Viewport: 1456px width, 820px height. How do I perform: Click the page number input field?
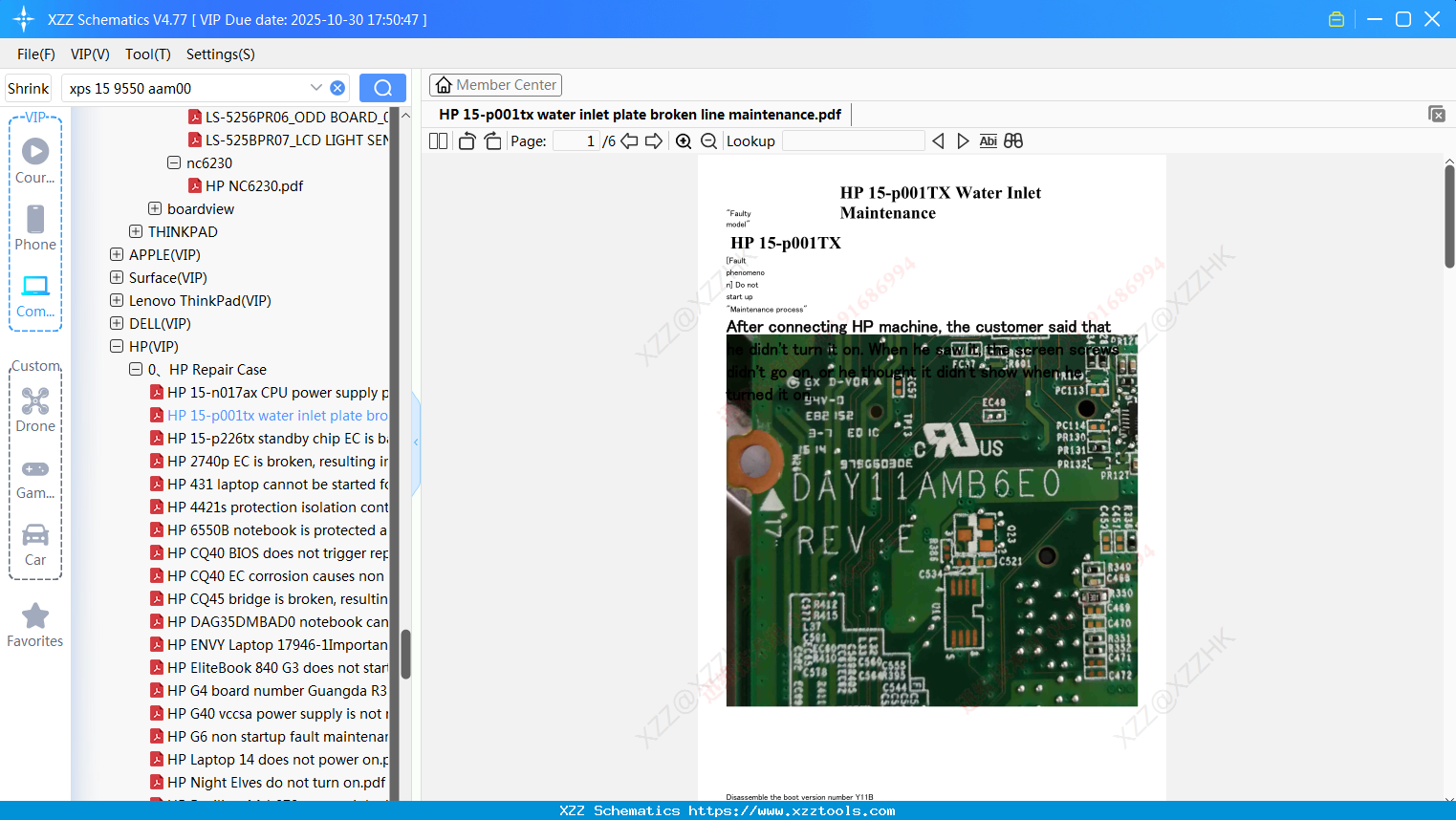[576, 140]
